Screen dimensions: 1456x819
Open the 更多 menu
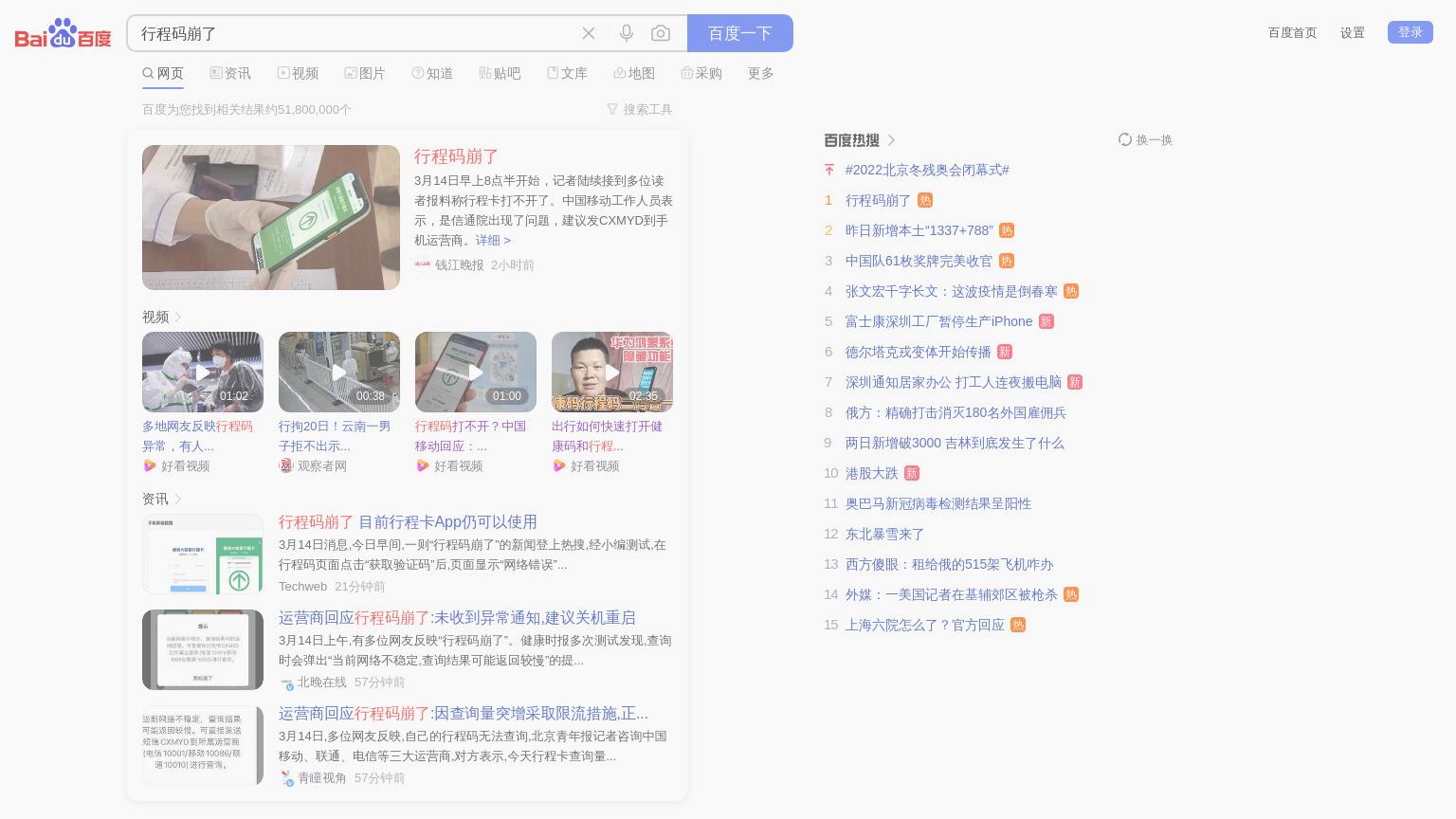(761, 73)
